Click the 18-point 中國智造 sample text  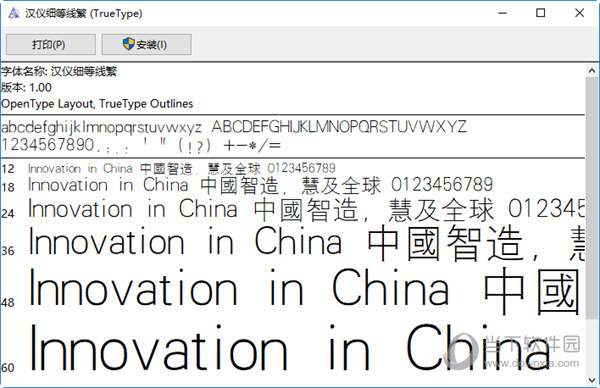pos(240,186)
